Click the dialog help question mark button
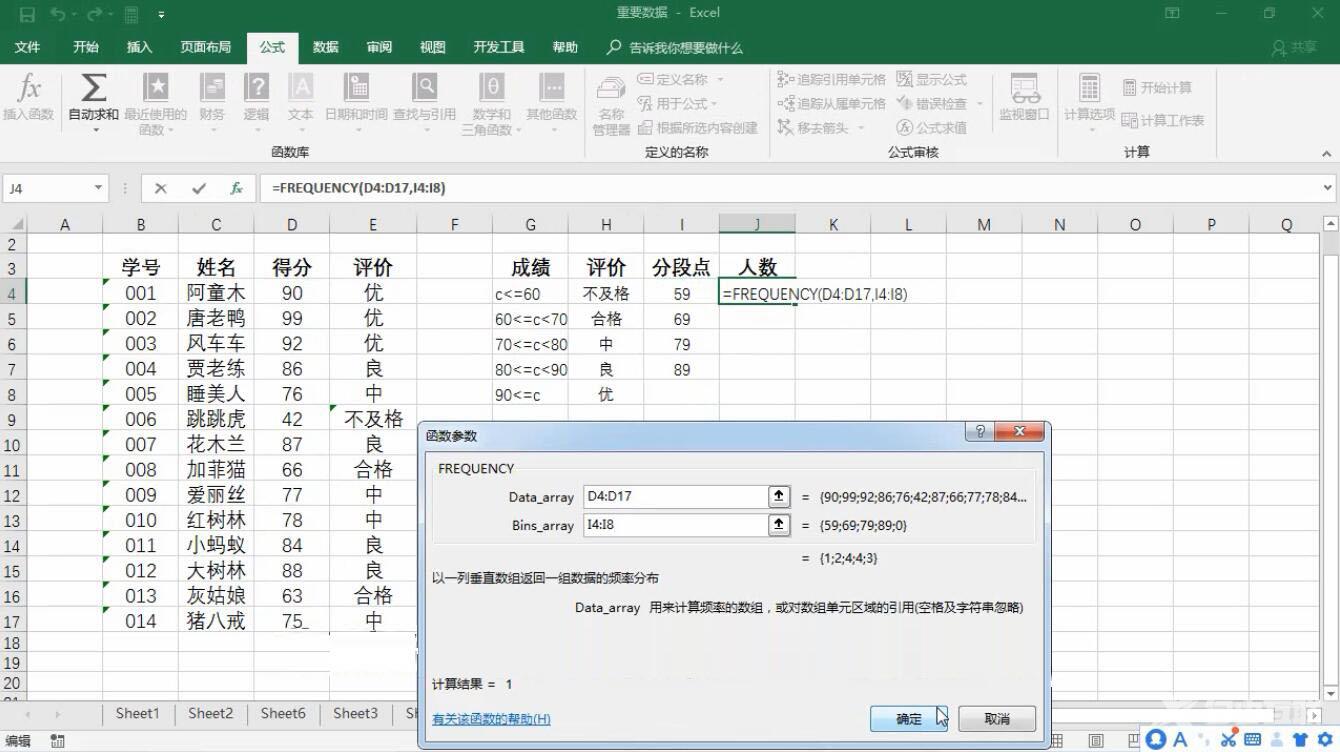1340x752 pixels. pyautogui.click(x=980, y=432)
